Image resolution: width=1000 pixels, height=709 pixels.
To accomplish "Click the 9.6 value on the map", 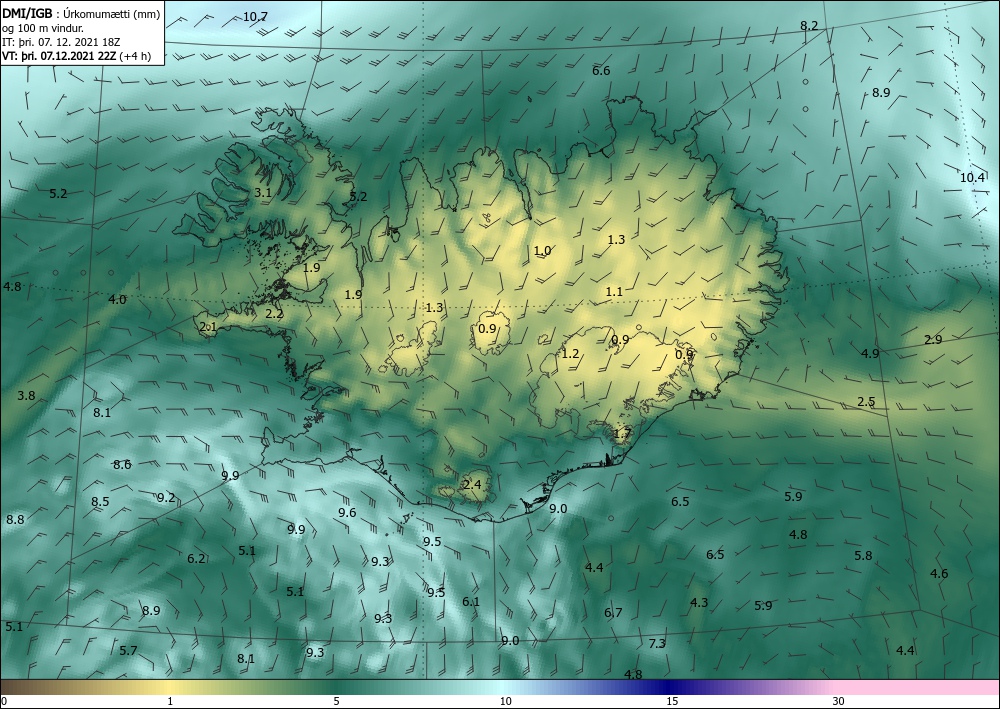I will coord(347,513).
